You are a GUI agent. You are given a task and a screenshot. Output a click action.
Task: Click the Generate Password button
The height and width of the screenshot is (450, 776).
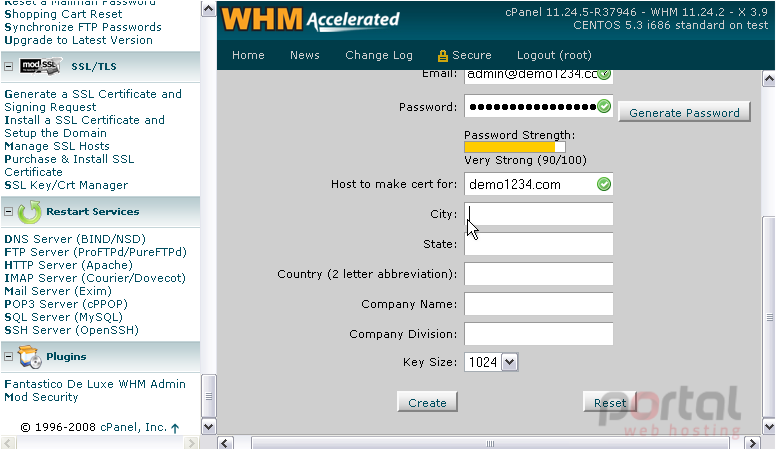pyautogui.click(x=684, y=112)
